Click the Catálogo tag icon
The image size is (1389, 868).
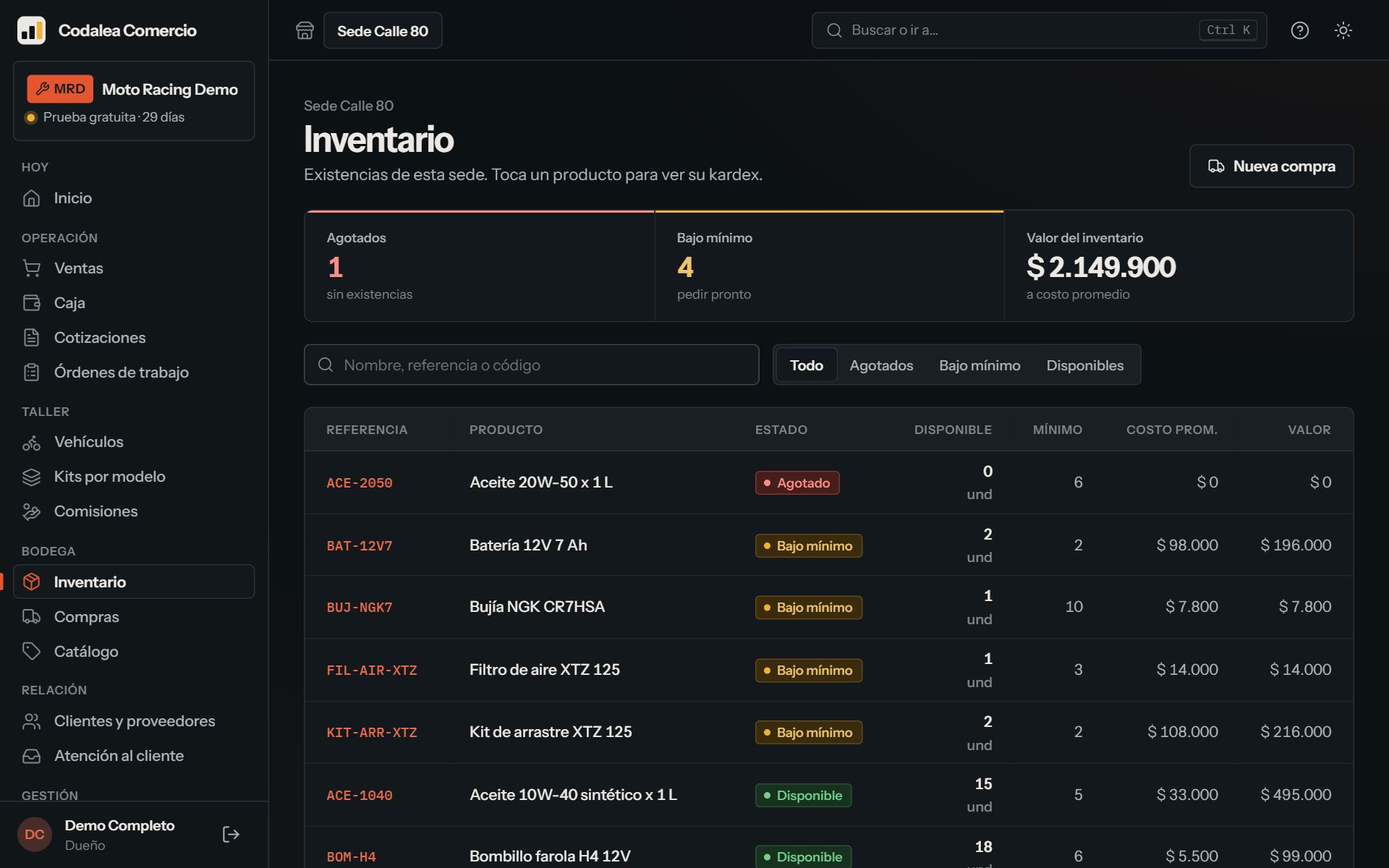click(31, 652)
